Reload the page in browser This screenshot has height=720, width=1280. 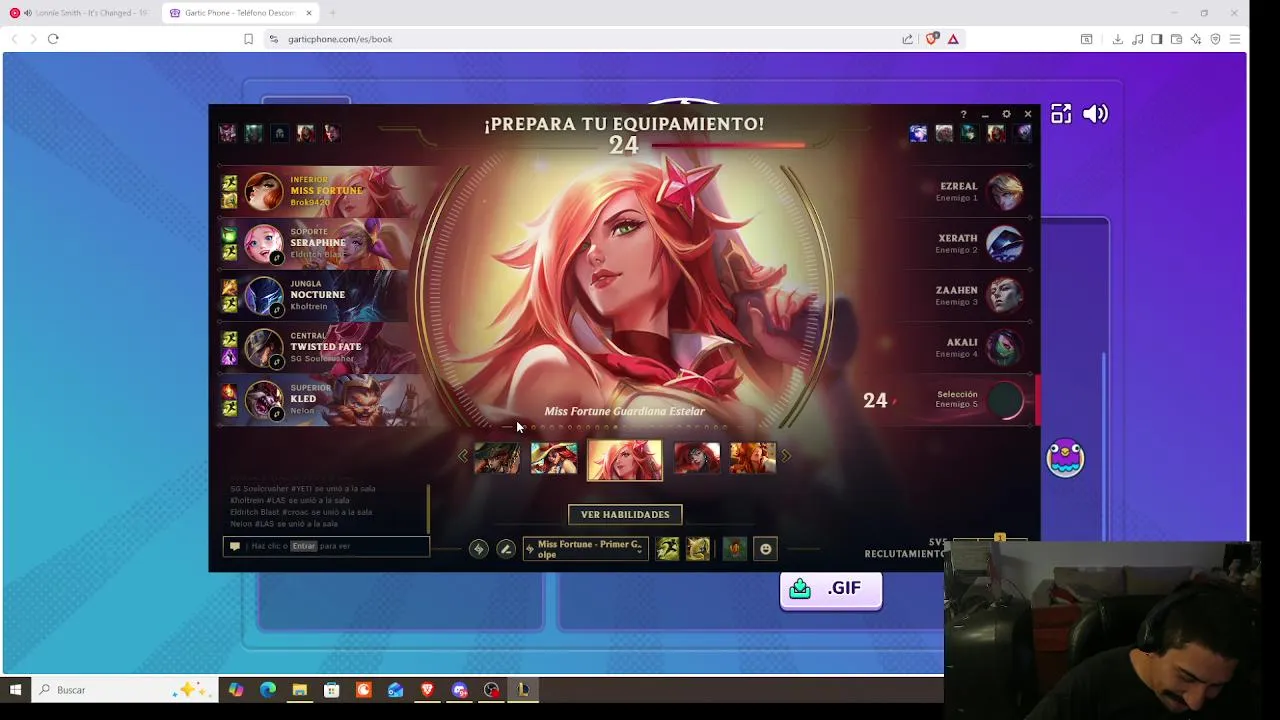53,39
